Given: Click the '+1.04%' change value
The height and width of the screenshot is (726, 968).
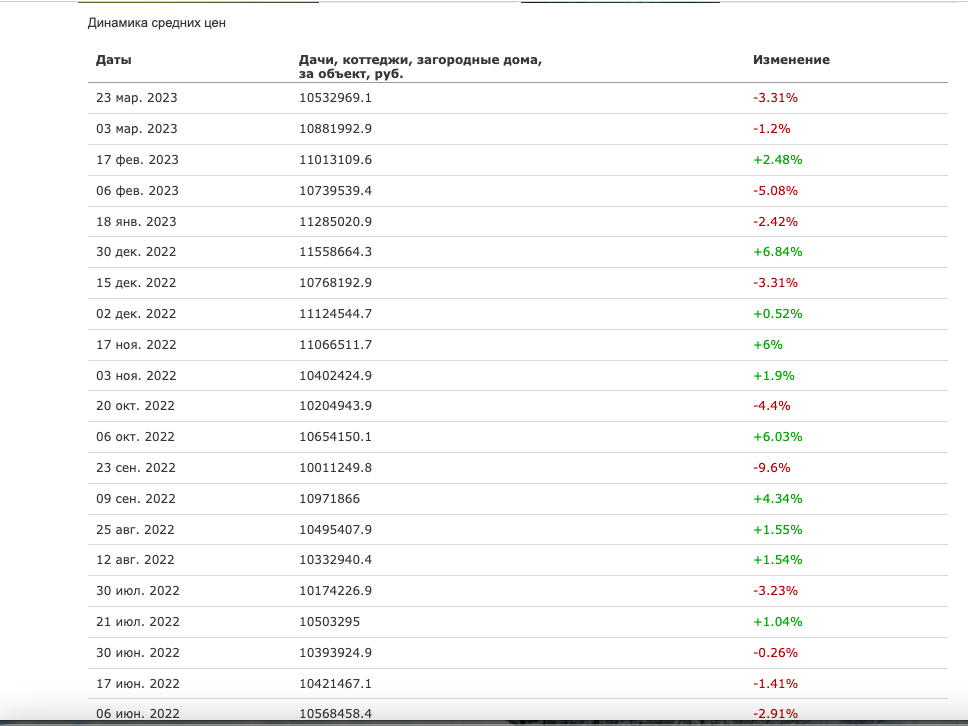Looking at the screenshot, I should [x=778, y=621].
